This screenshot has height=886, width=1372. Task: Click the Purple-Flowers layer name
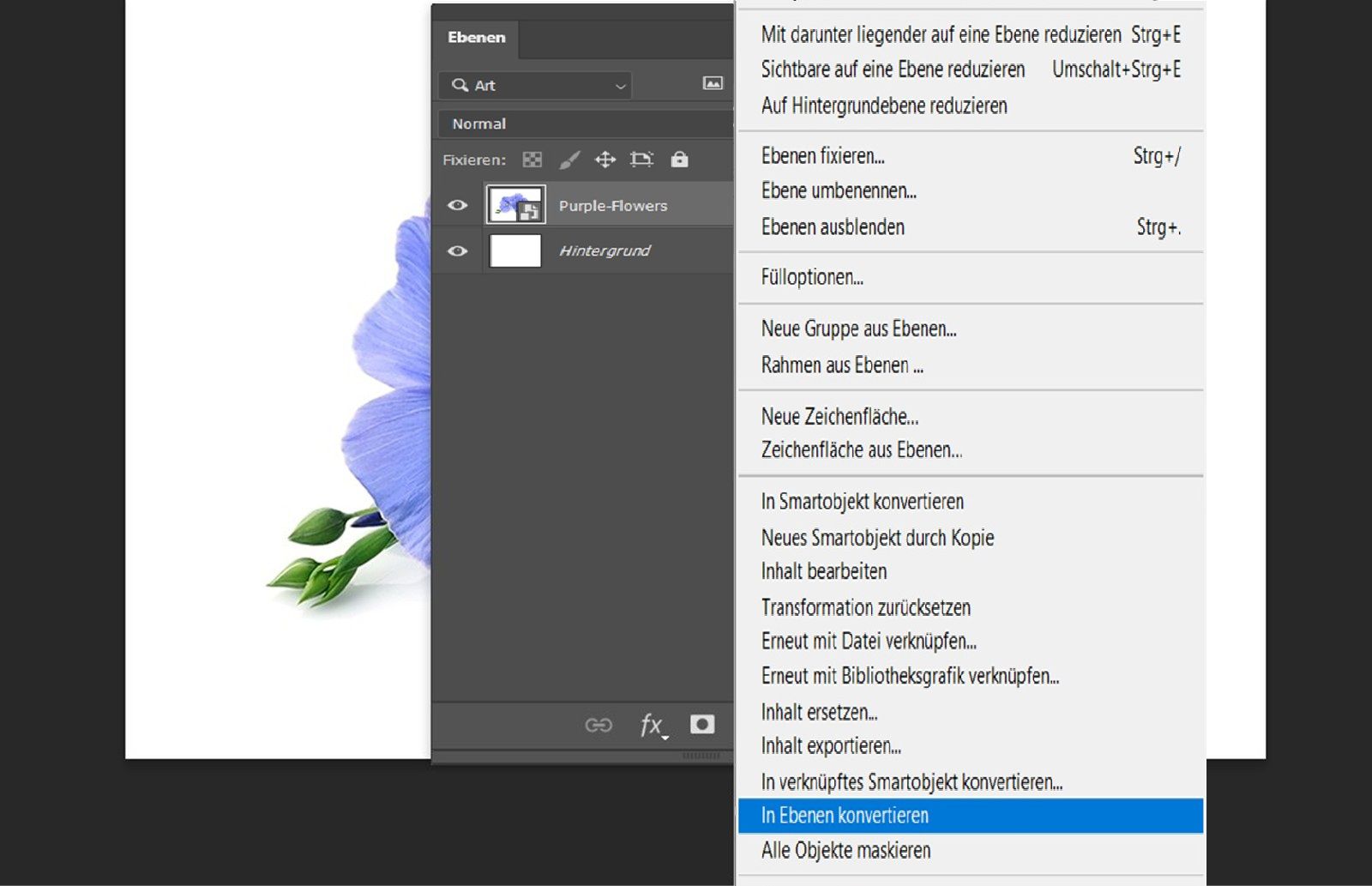(613, 206)
